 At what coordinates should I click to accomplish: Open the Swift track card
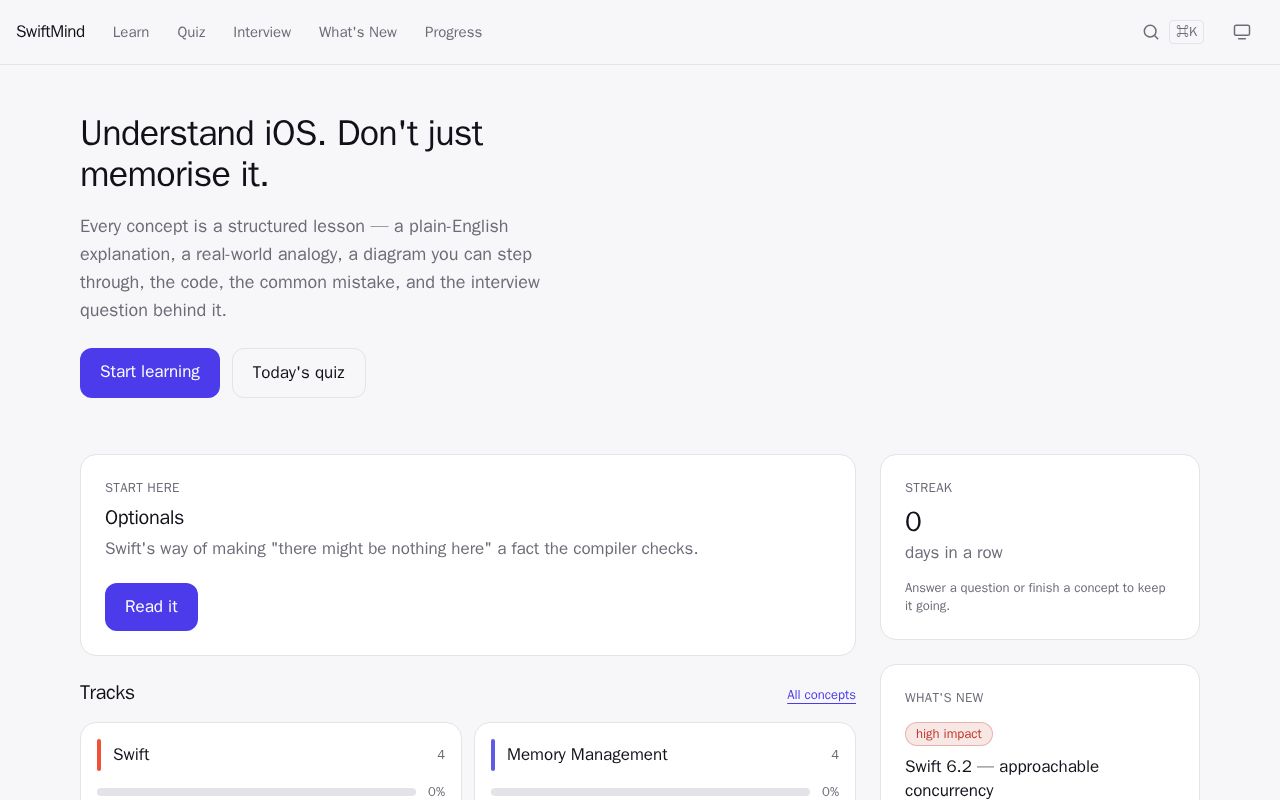[x=271, y=761]
